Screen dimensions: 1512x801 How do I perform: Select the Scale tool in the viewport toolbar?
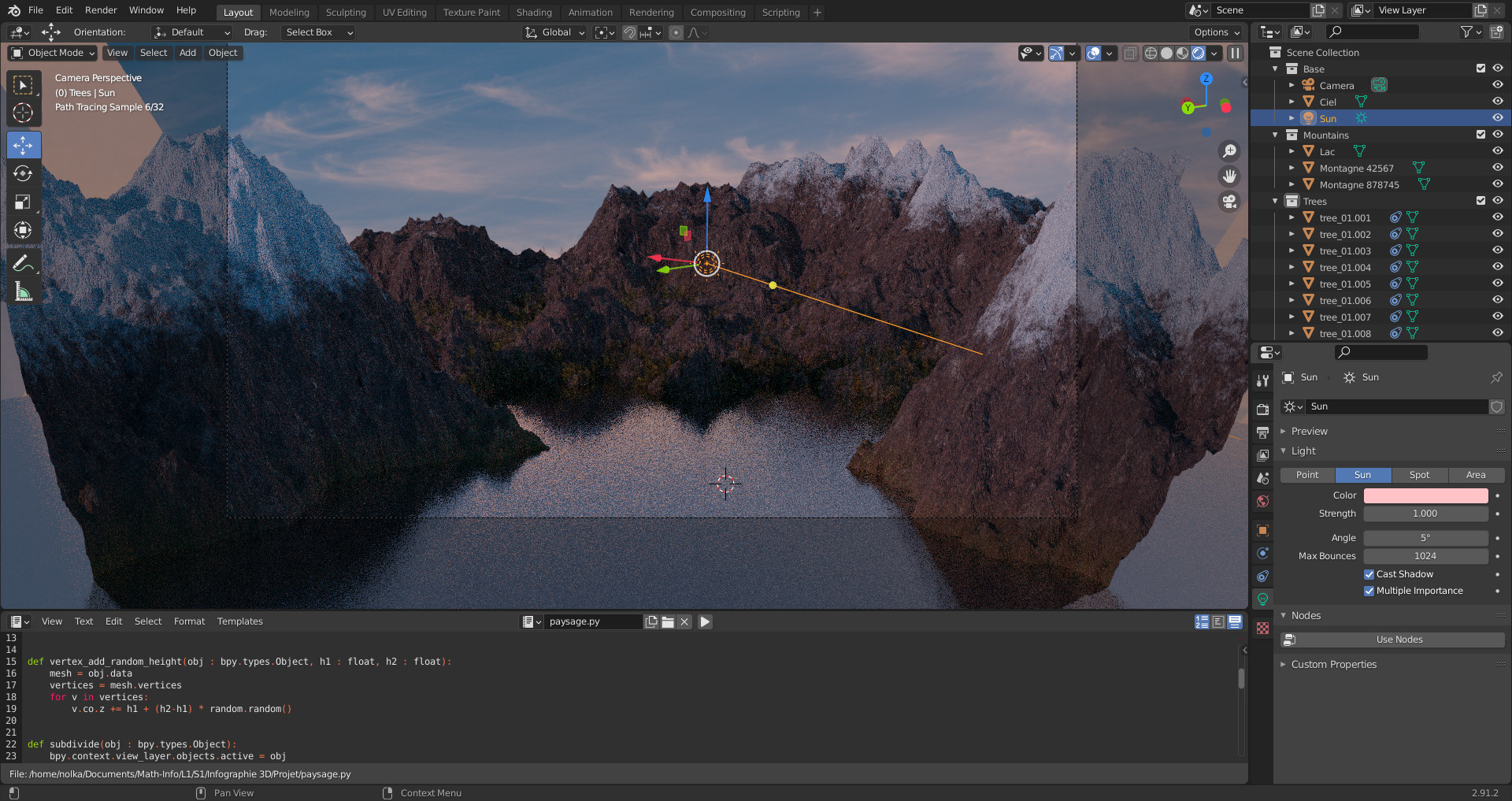click(23, 202)
